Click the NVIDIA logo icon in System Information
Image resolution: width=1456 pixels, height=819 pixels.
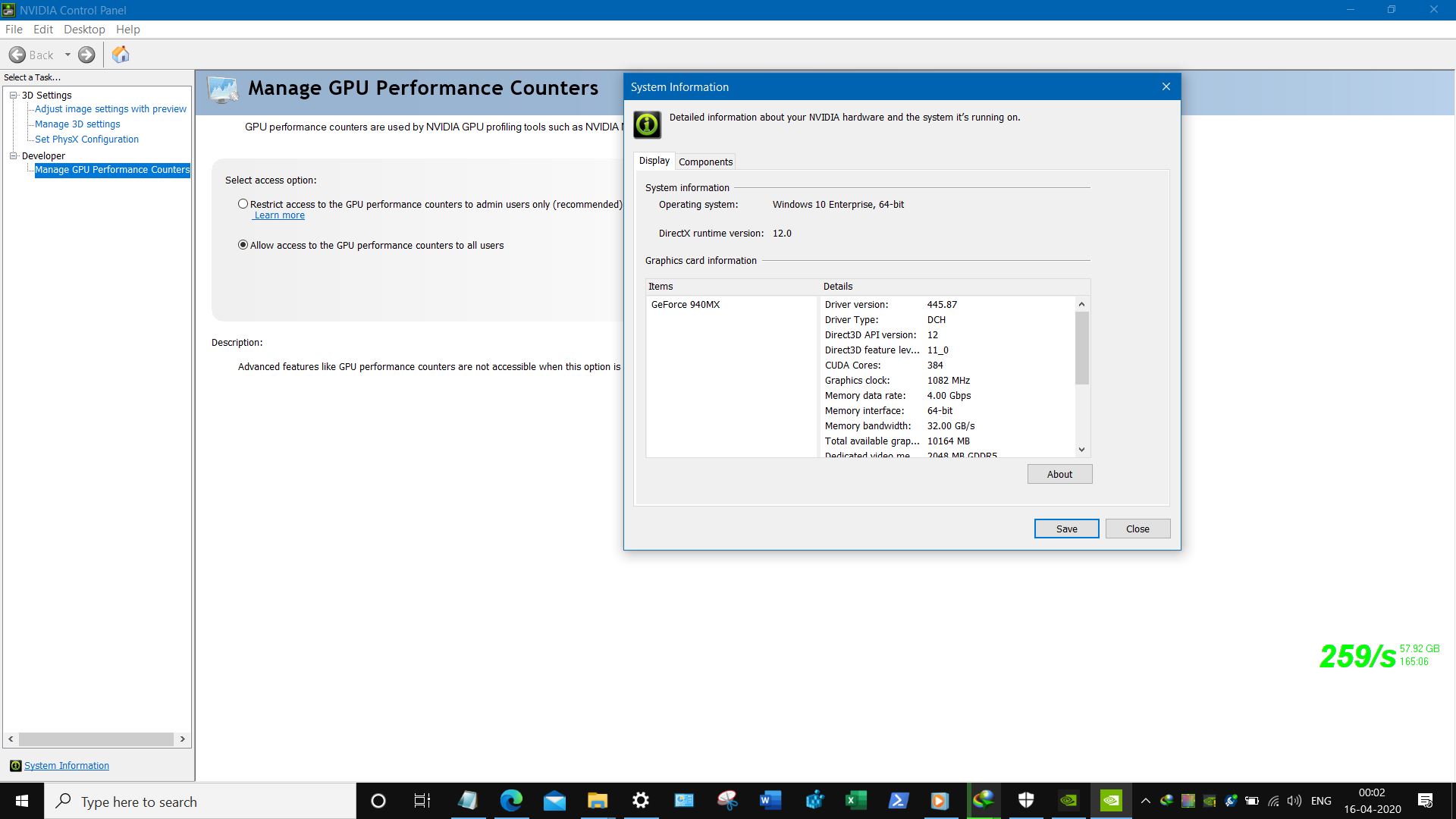click(x=647, y=123)
